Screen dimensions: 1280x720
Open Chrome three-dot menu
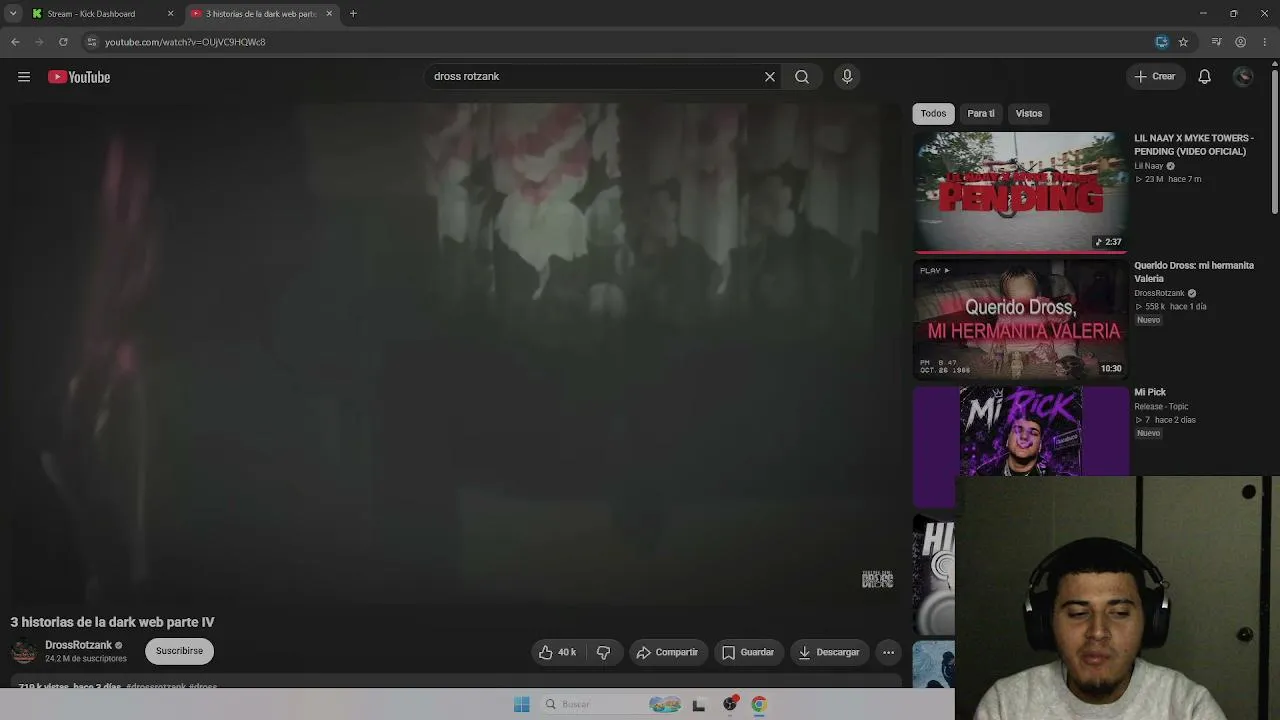point(1266,42)
